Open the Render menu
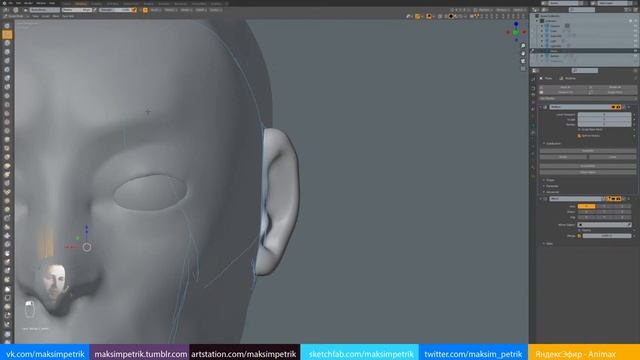The image size is (640, 360). tap(28, 3)
